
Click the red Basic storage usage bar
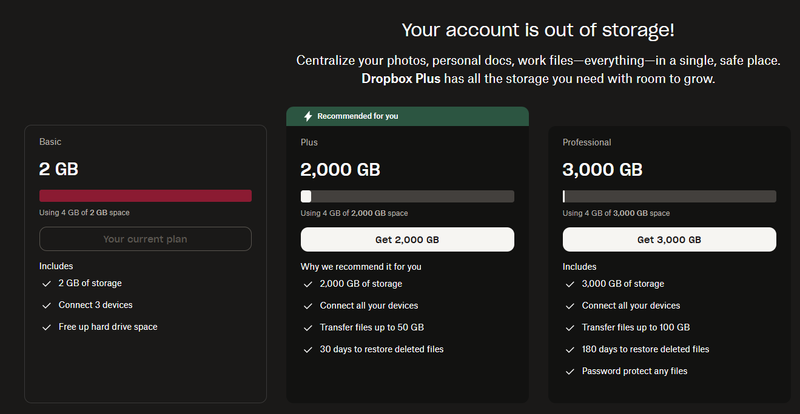click(x=145, y=196)
